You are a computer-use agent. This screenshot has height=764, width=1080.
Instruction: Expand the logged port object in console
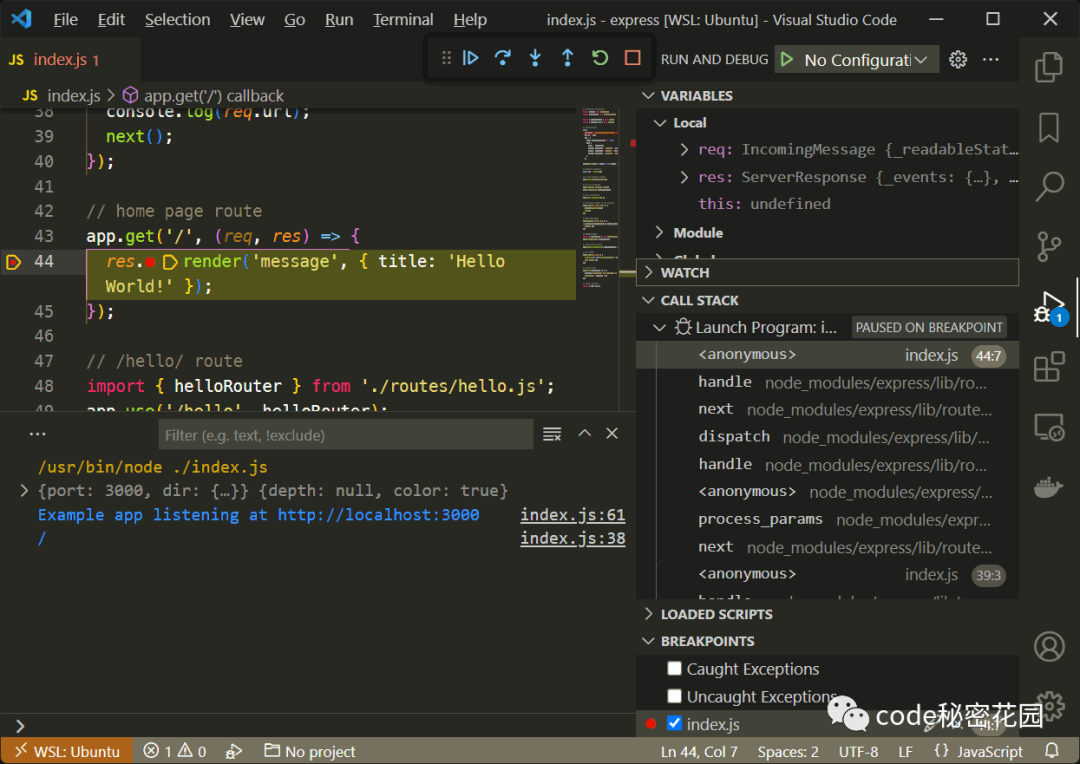pos(24,491)
